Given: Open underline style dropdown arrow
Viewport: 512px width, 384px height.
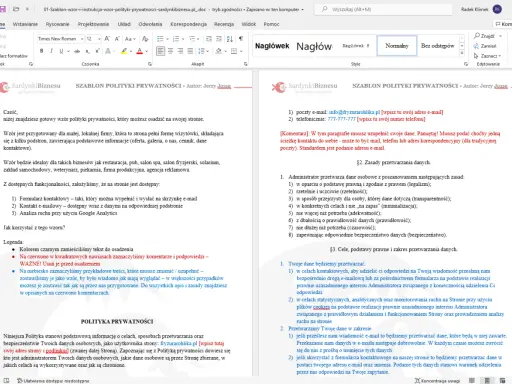Looking at the screenshot, I should (68, 51).
